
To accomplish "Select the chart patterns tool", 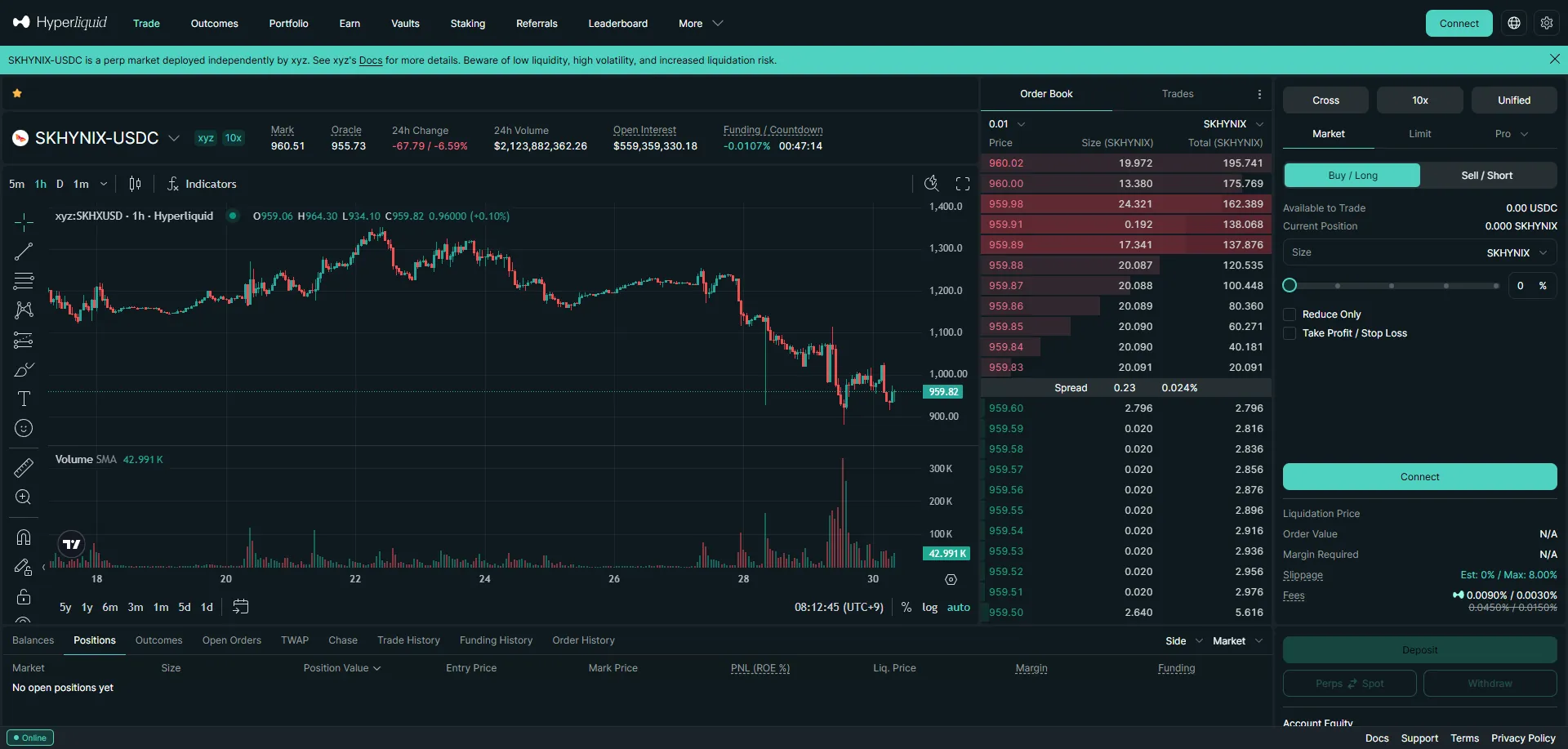I will coord(24,310).
